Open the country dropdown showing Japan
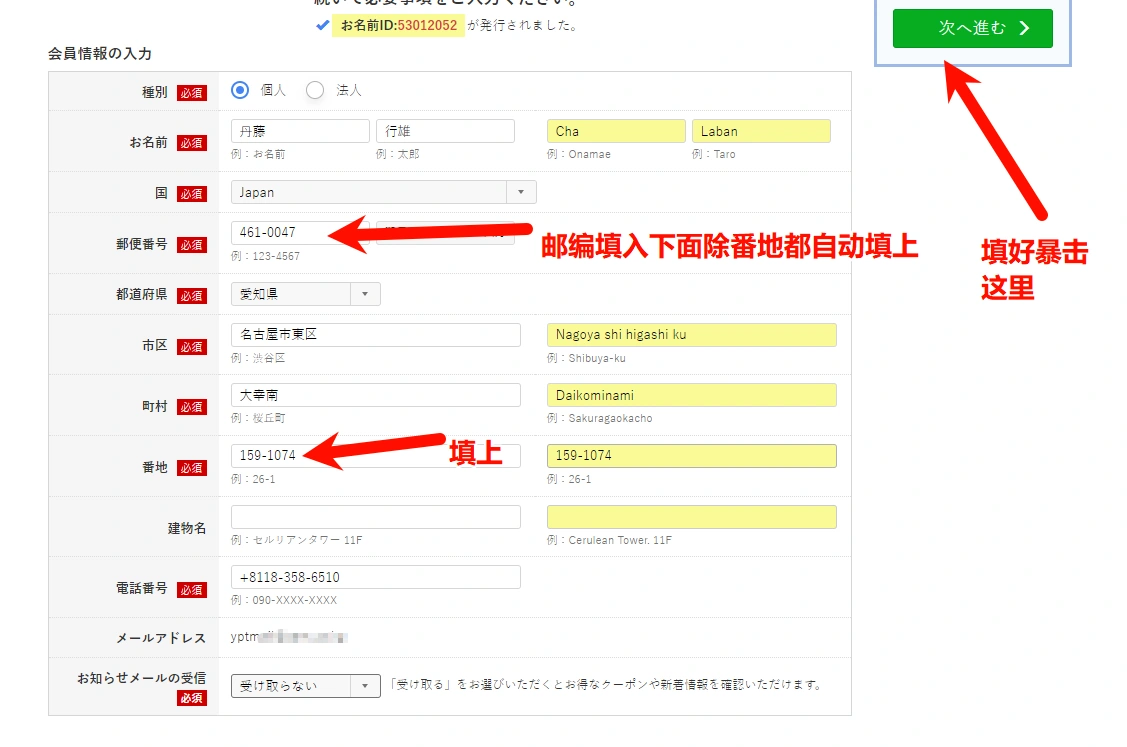Viewport: 1127px width, 747px height. [x=383, y=192]
